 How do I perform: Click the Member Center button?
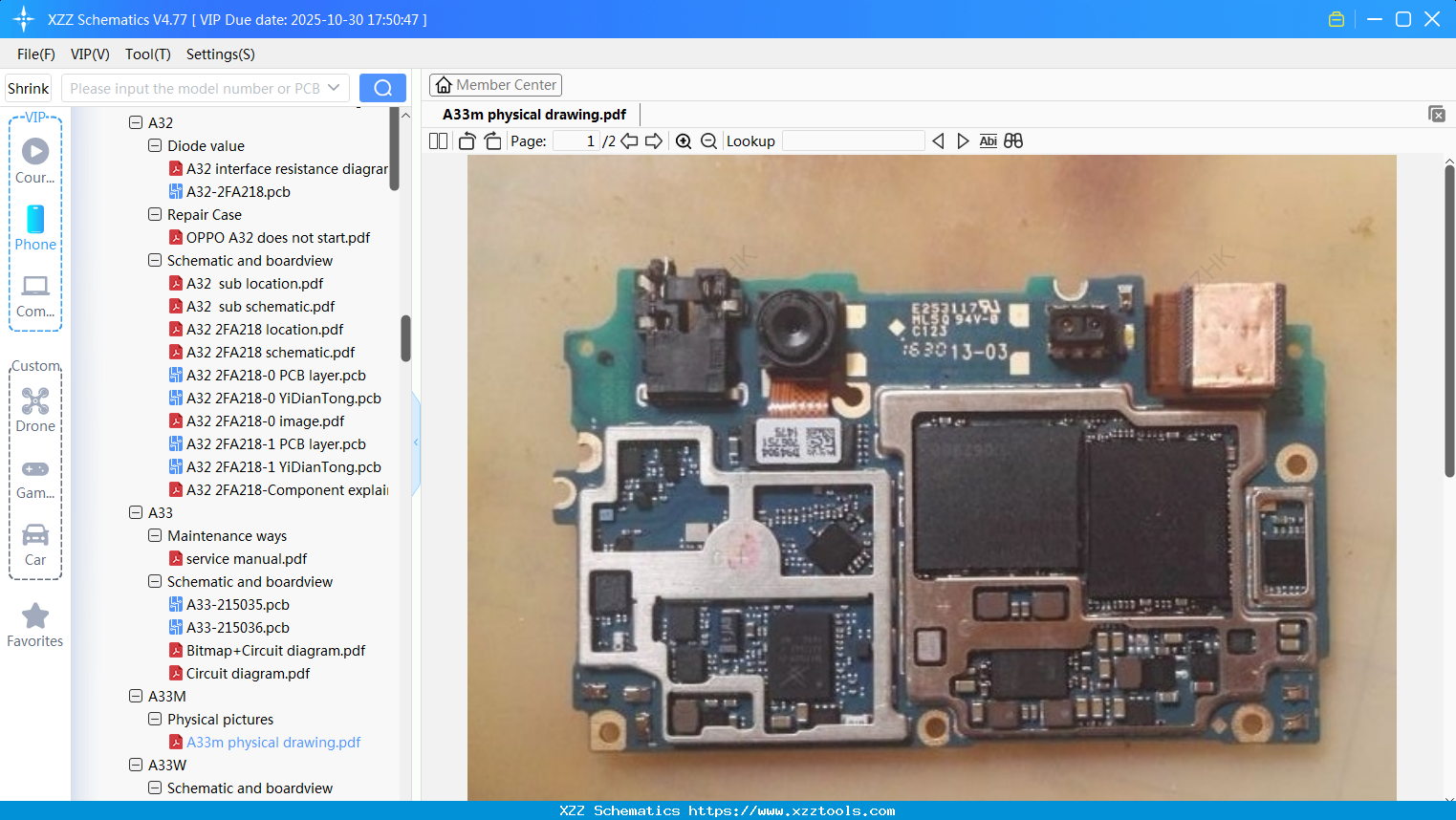pyautogui.click(x=495, y=85)
